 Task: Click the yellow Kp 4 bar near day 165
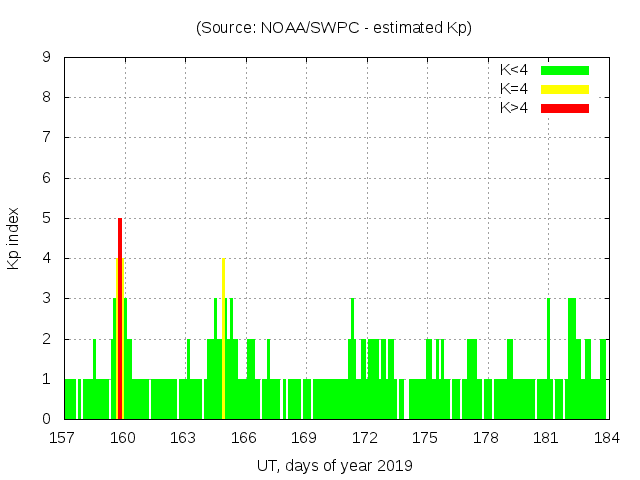click(x=223, y=340)
